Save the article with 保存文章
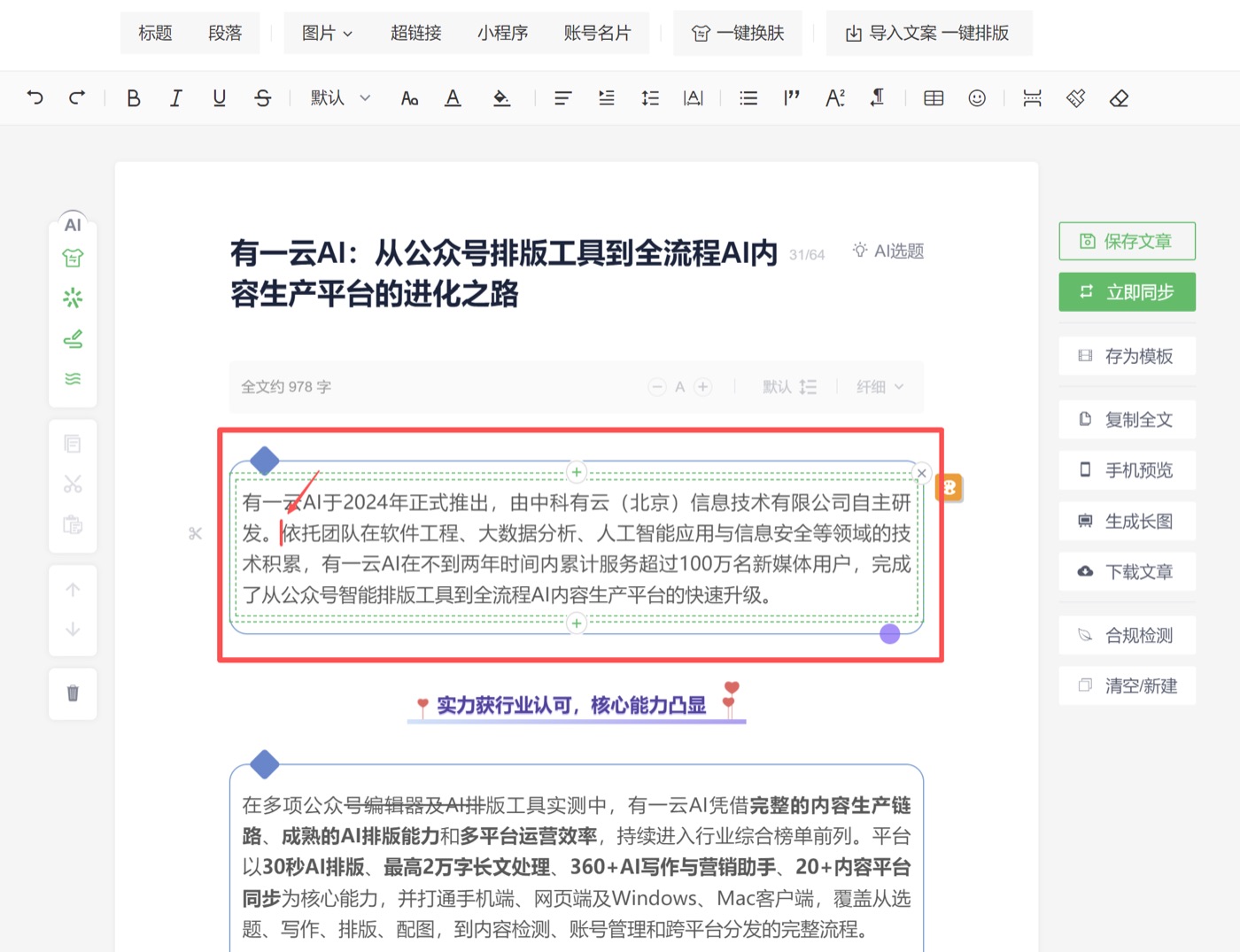1240x952 pixels. (x=1127, y=241)
